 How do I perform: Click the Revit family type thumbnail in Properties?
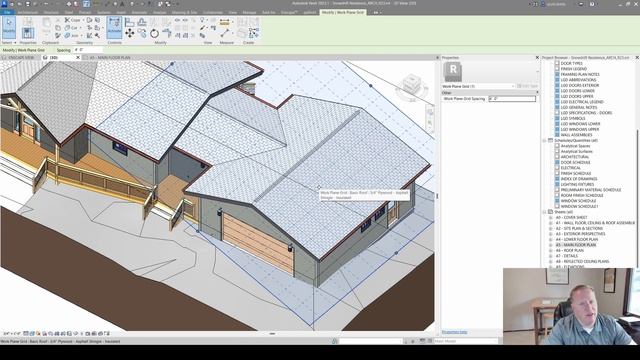[453, 71]
